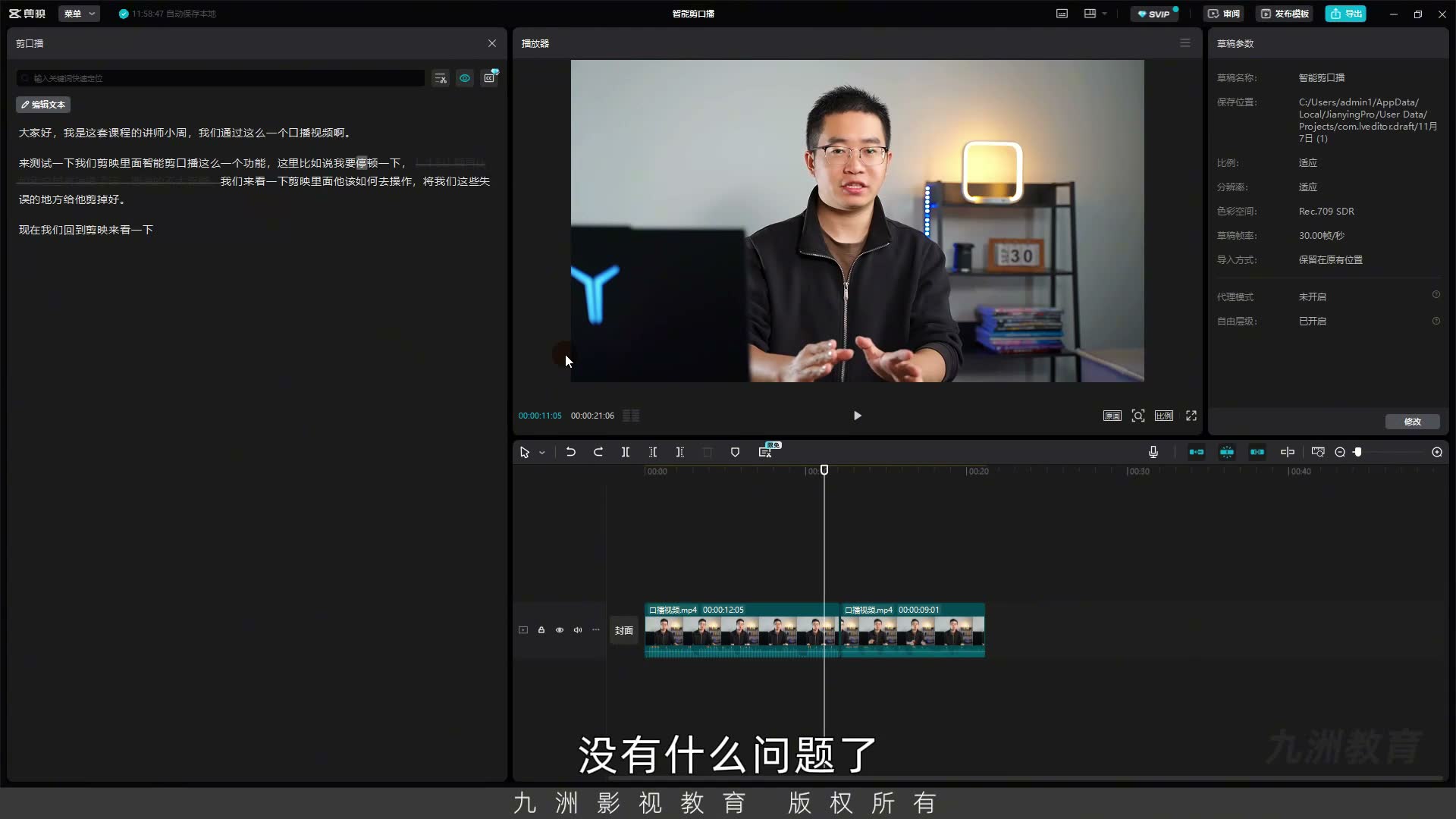
Task: Click the zoom-in timeline plus icon
Action: pos(1437,452)
